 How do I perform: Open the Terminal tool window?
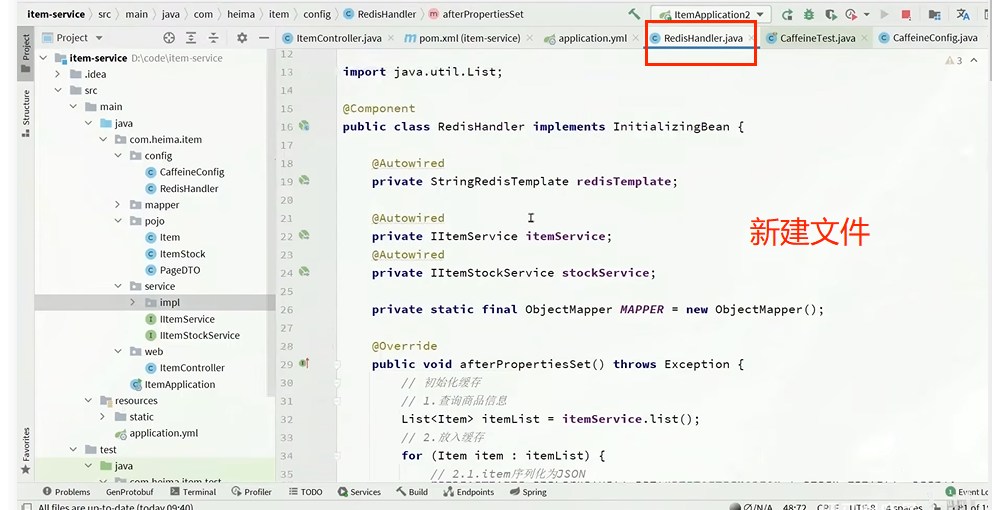193,492
